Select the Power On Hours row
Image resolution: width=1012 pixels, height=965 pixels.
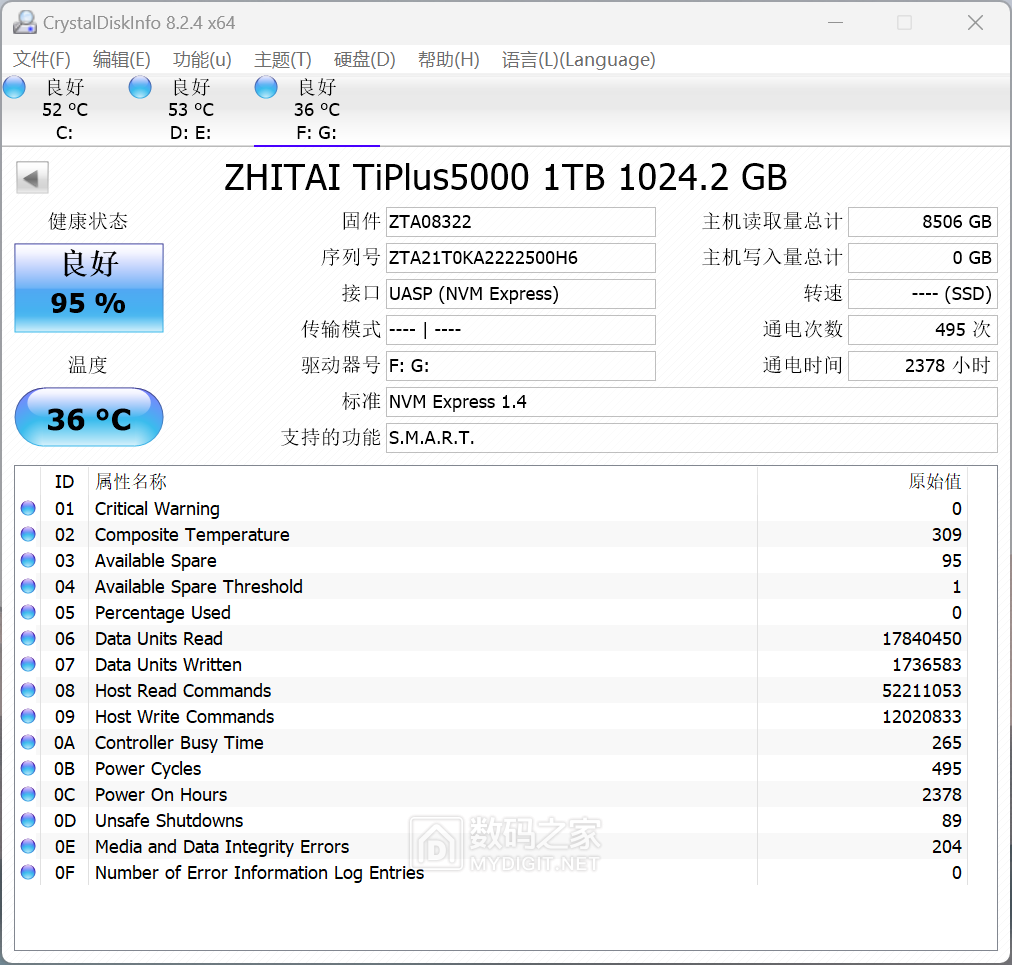click(x=491, y=795)
